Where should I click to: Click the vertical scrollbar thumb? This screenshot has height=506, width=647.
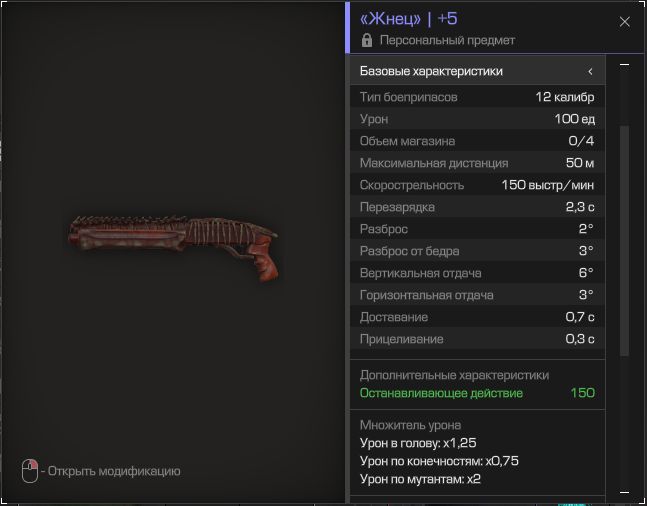tap(624, 241)
